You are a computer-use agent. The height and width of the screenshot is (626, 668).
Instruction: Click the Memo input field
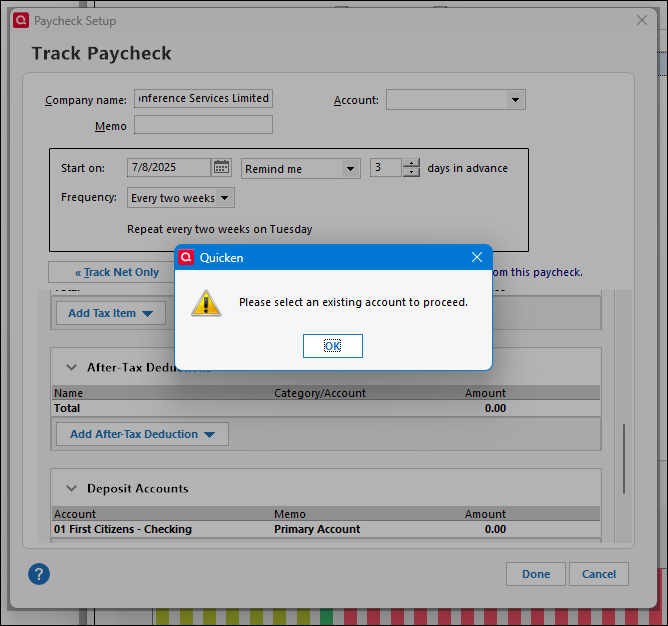[203, 124]
